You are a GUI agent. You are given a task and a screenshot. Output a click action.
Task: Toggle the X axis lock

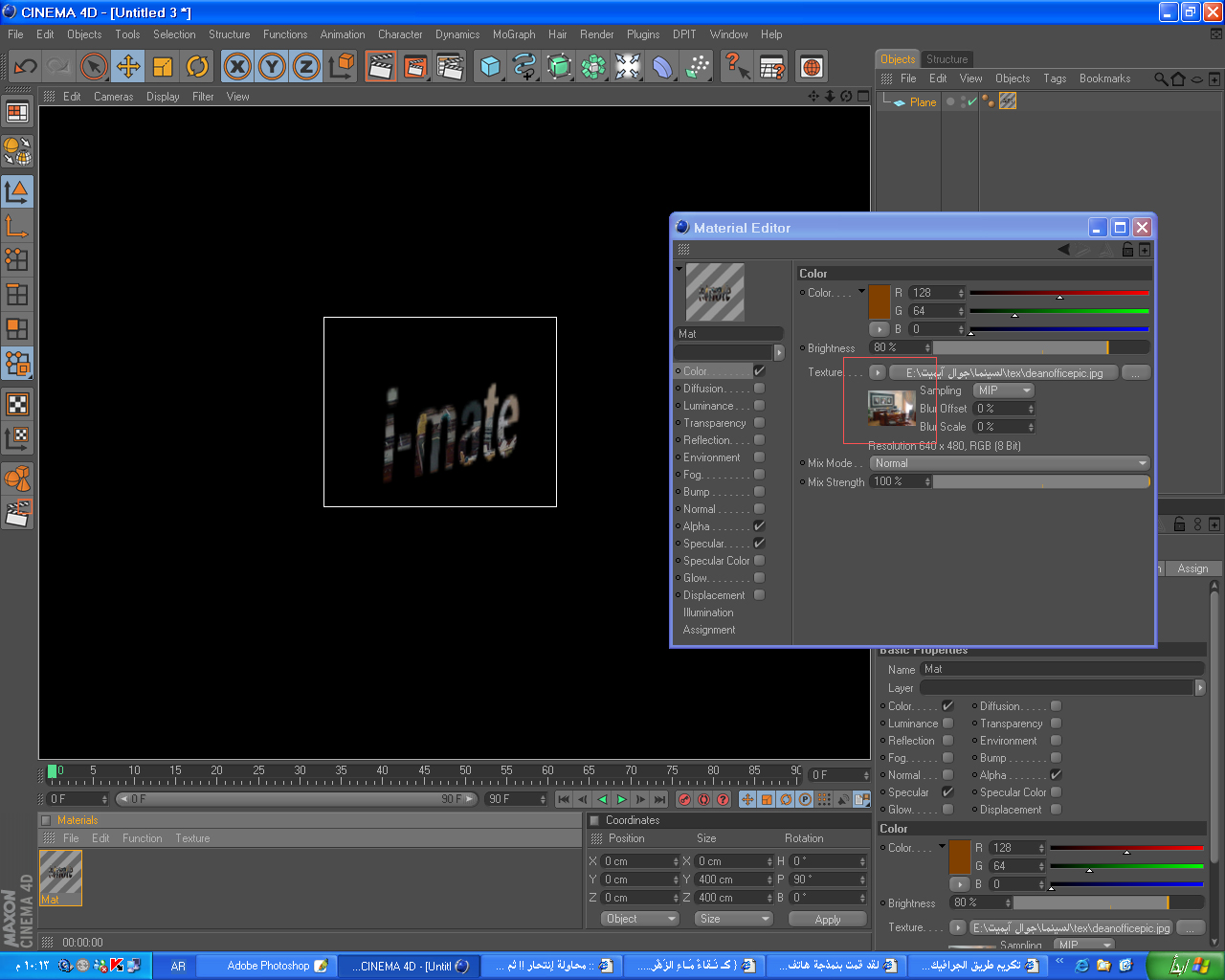(x=237, y=66)
